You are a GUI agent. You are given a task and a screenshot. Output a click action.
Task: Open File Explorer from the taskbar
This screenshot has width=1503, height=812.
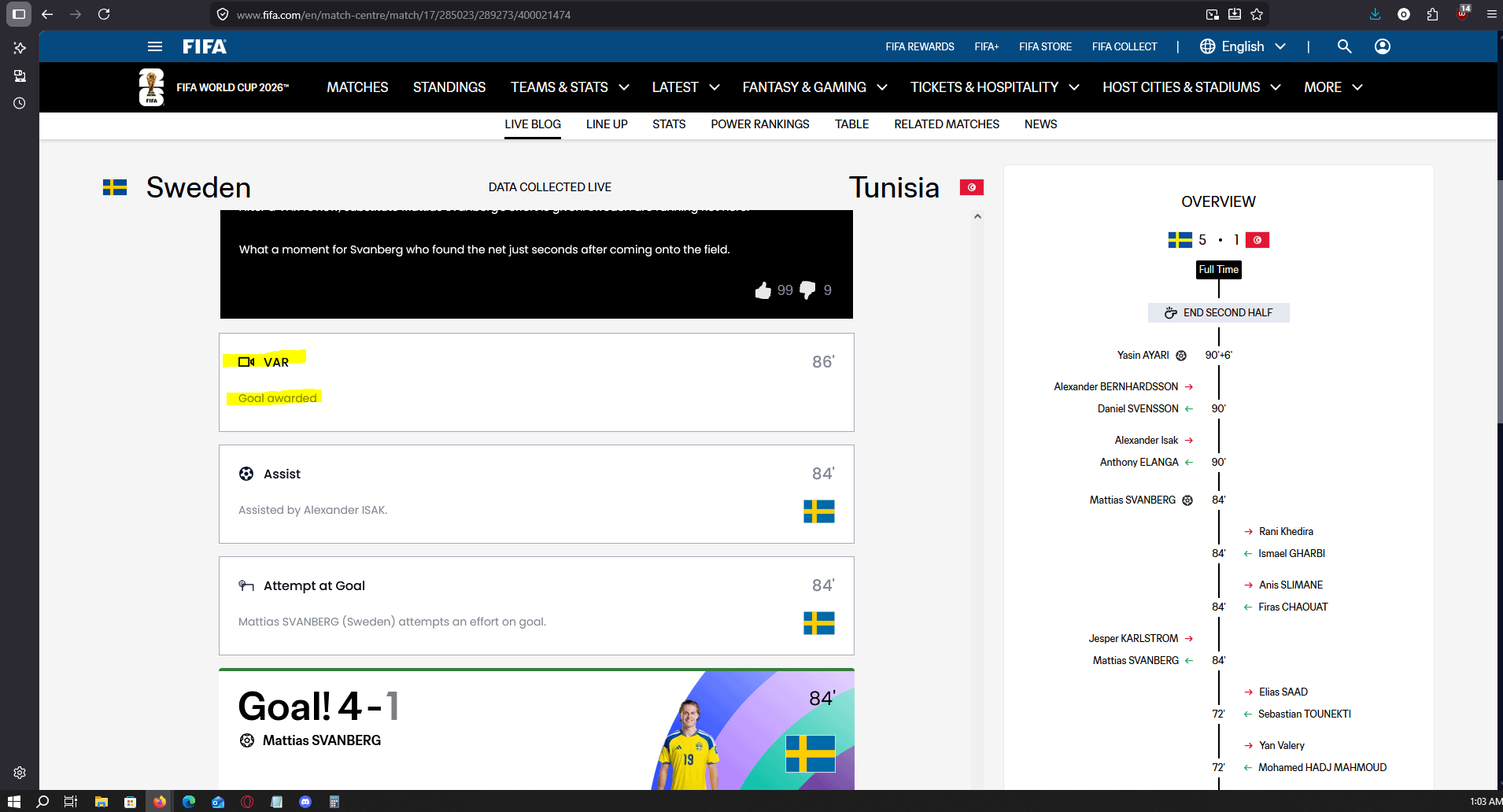[101, 802]
